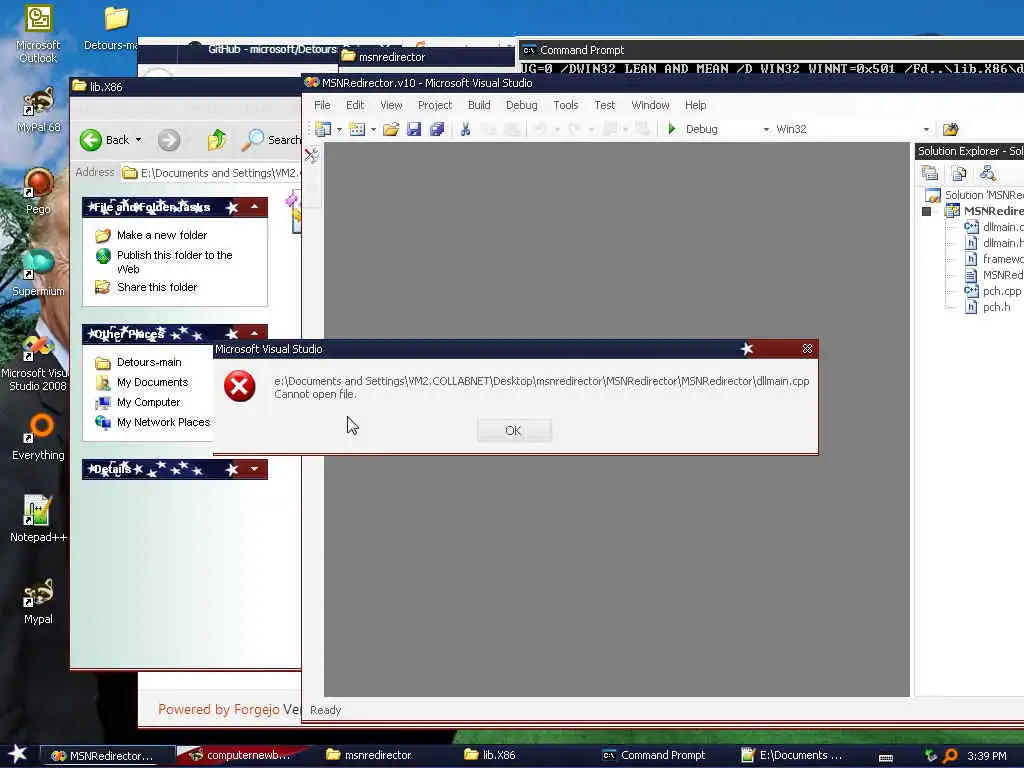Select dllmain.h in Solution Explorer
The width and height of the screenshot is (1024, 768).
tap(1002, 243)
